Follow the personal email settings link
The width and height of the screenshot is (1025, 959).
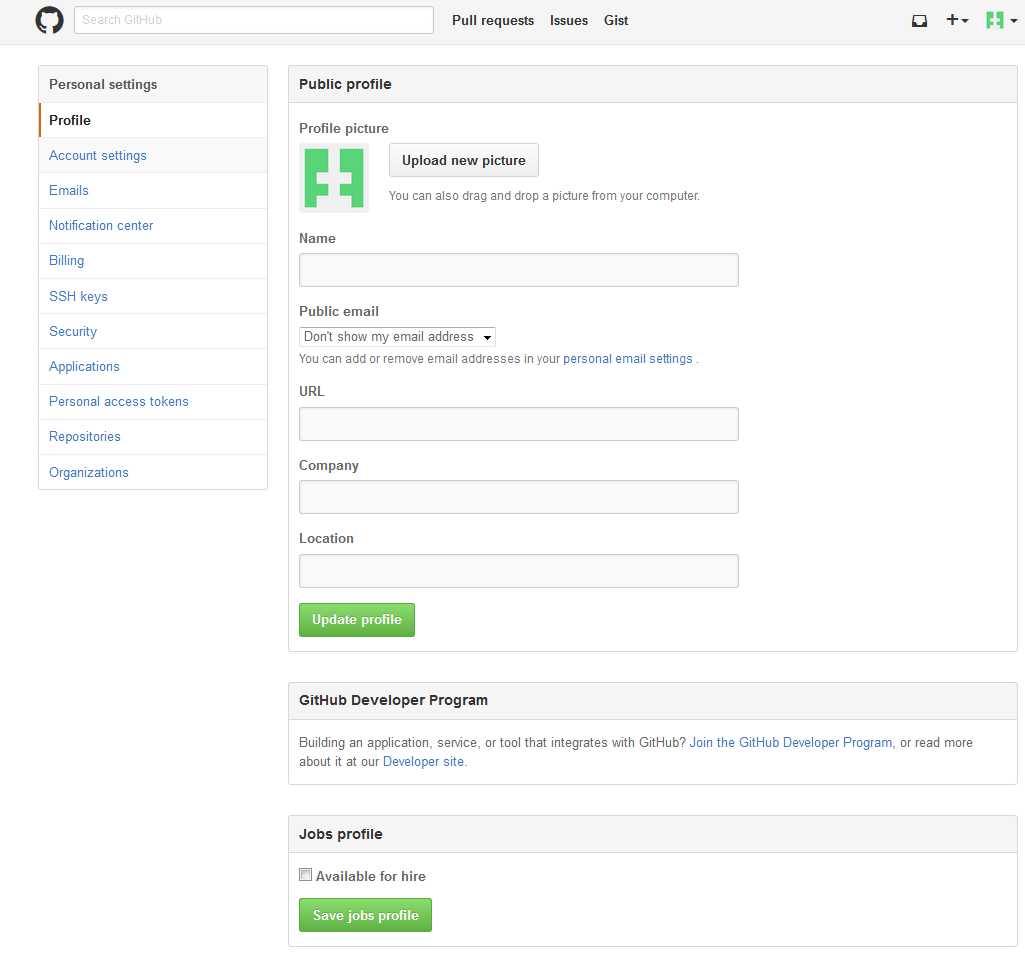click(x=628, y=359)
